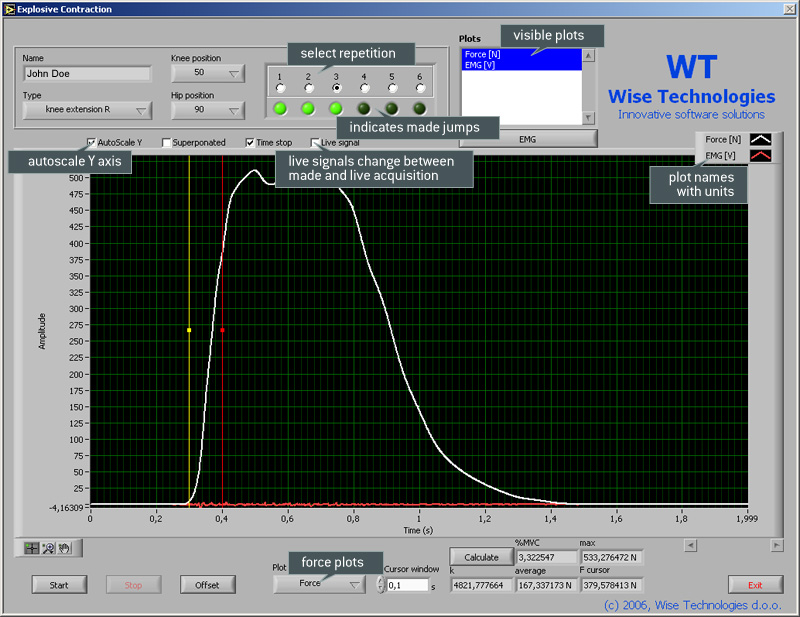The width and height of the screenshot is (800, 617).
Task: Click the Start button
Action: [x=59, y=585]
